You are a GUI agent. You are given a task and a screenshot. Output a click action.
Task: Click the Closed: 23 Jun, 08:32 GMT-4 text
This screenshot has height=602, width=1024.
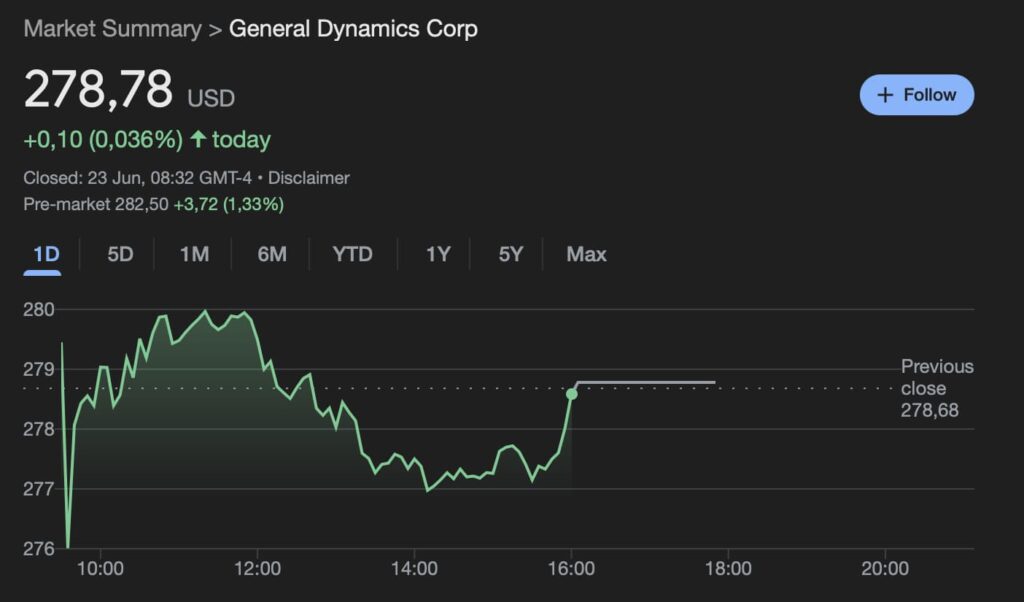[x=138, y=178]
